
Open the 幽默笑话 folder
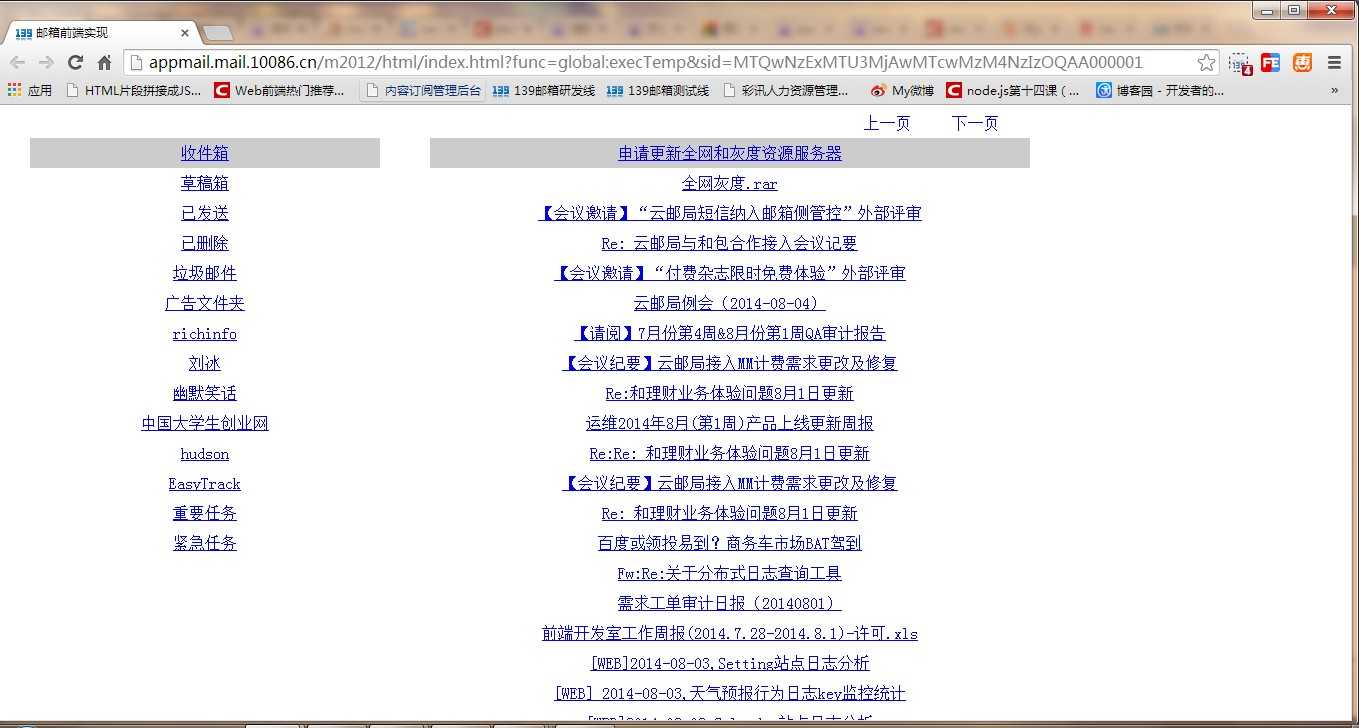[205, 393]
